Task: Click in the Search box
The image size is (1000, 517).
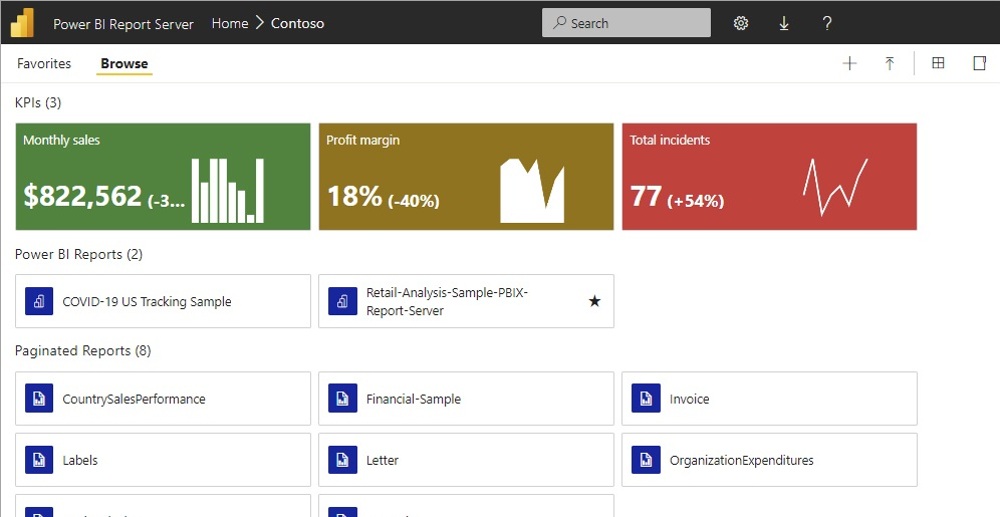Action: [626, 23]
